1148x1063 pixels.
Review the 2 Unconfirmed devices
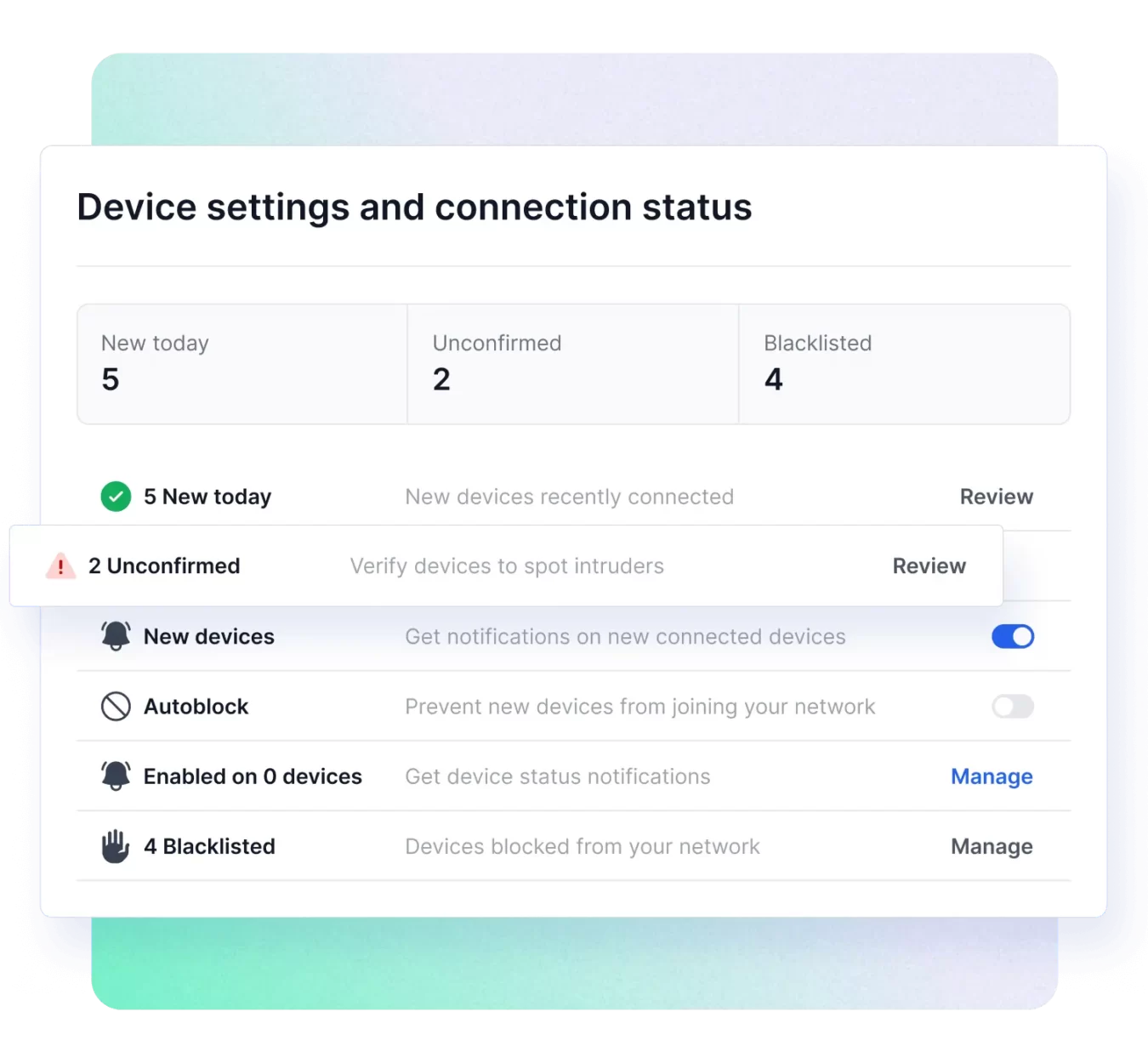929,566
